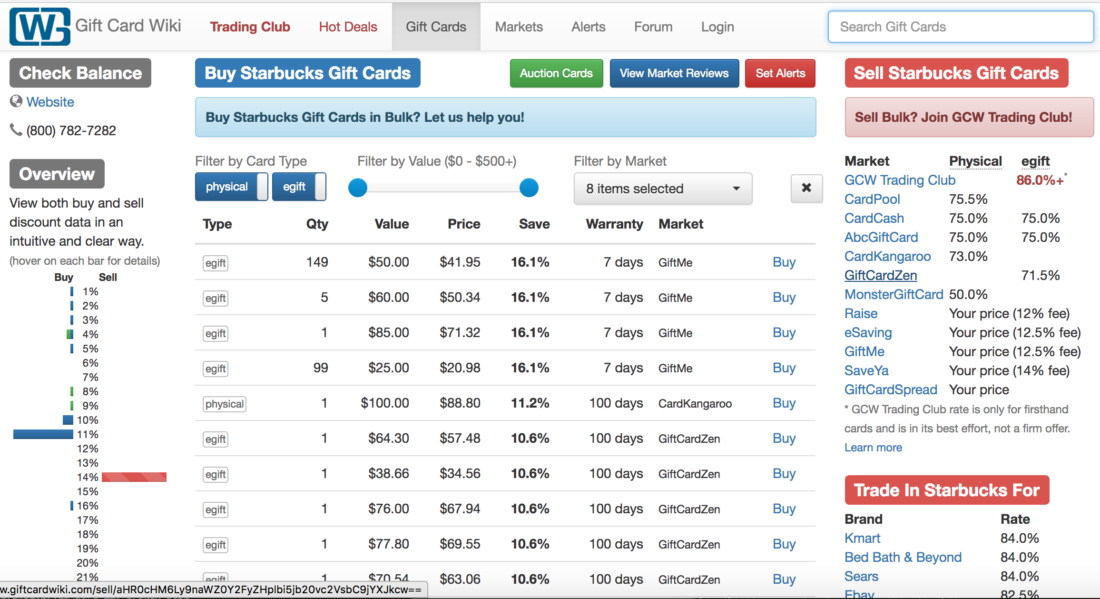This screenshot has width=1100, height=599.
Task: Click the globe icon beside Website
Action: pyautogui.click(x=15, y=102)
